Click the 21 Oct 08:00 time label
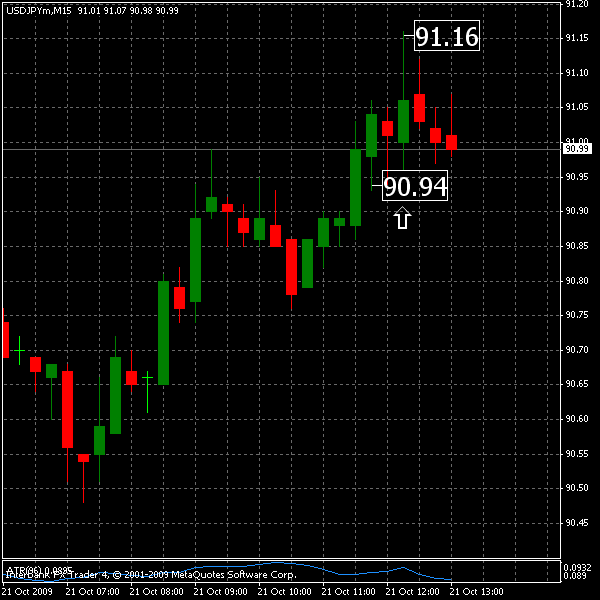 coord(157,592)
